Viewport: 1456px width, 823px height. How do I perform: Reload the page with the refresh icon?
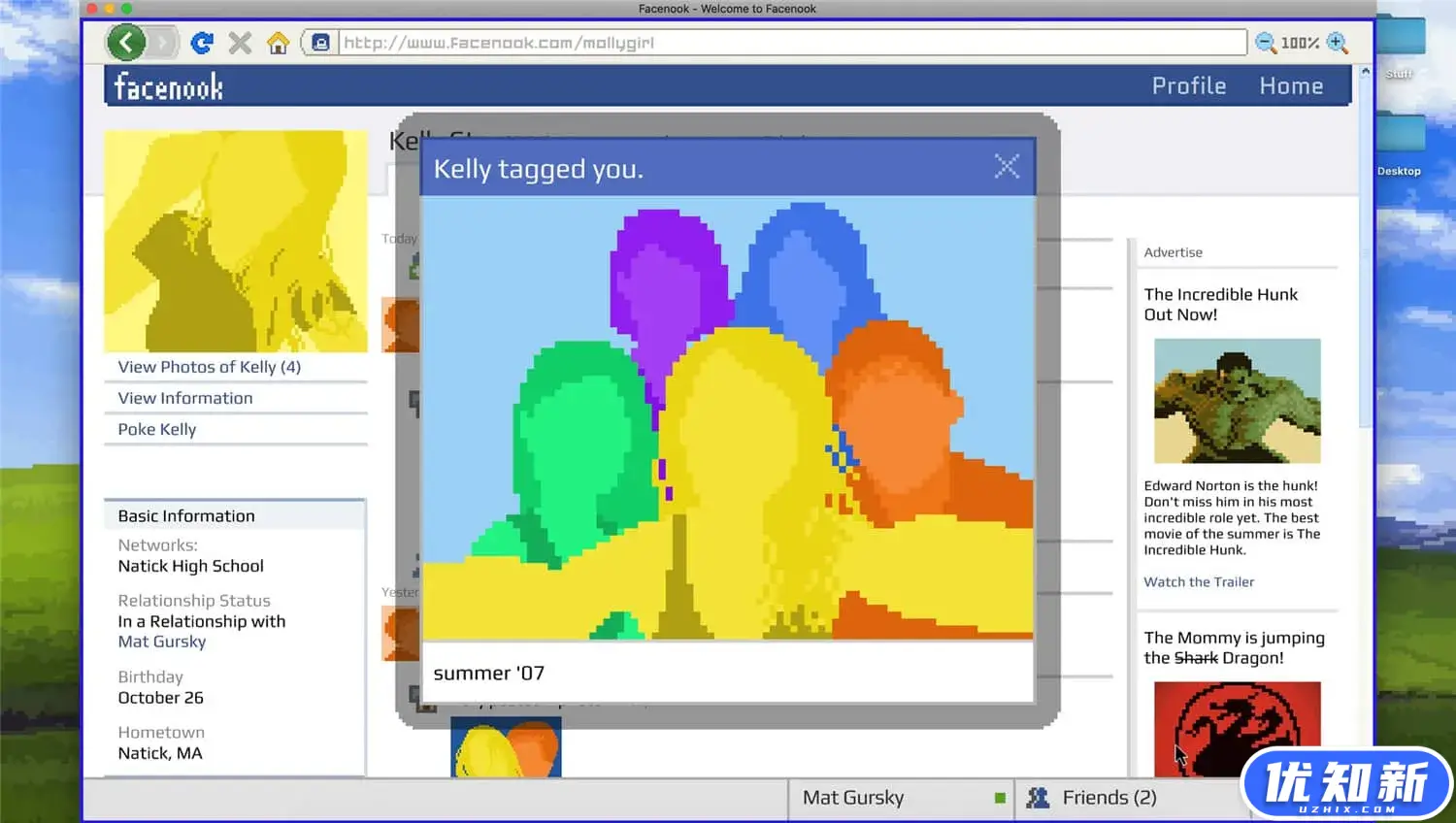pyautogui.click(x=202, y=43)
